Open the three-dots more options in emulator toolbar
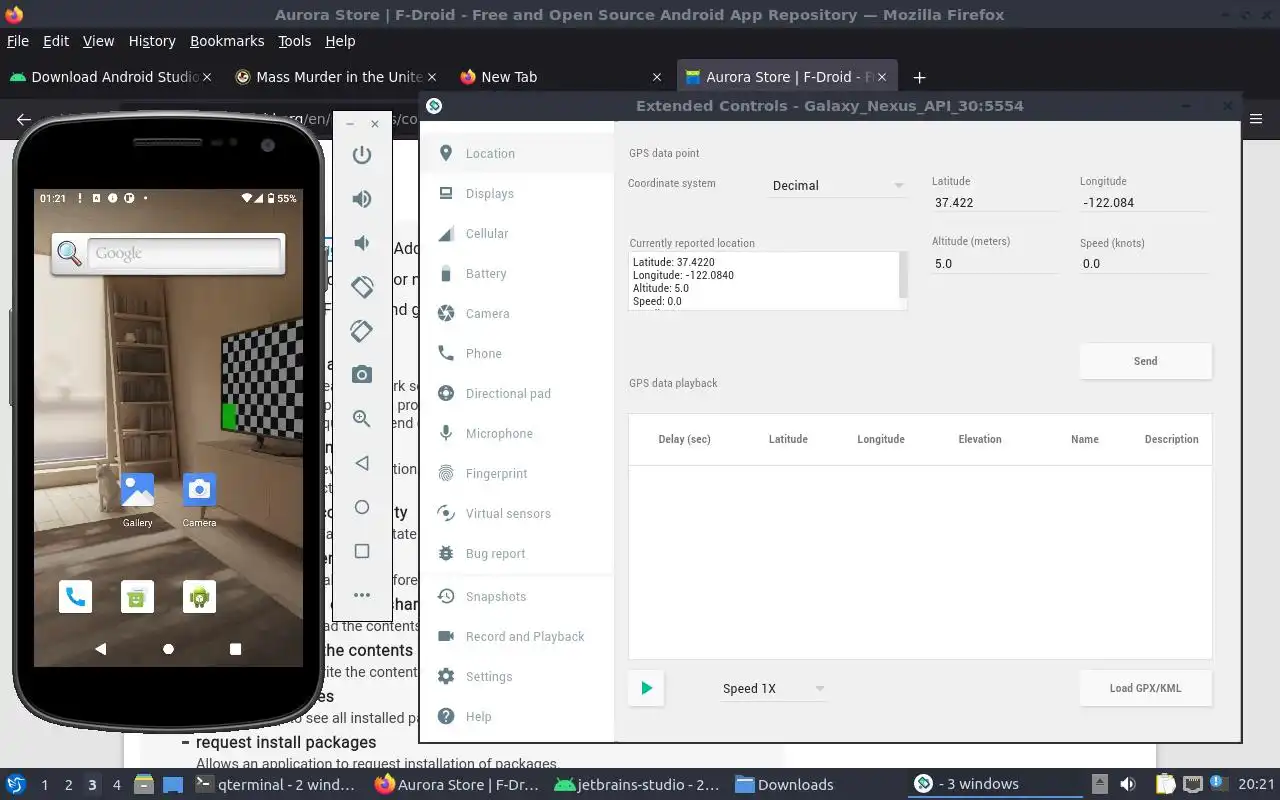 (362, 595)
